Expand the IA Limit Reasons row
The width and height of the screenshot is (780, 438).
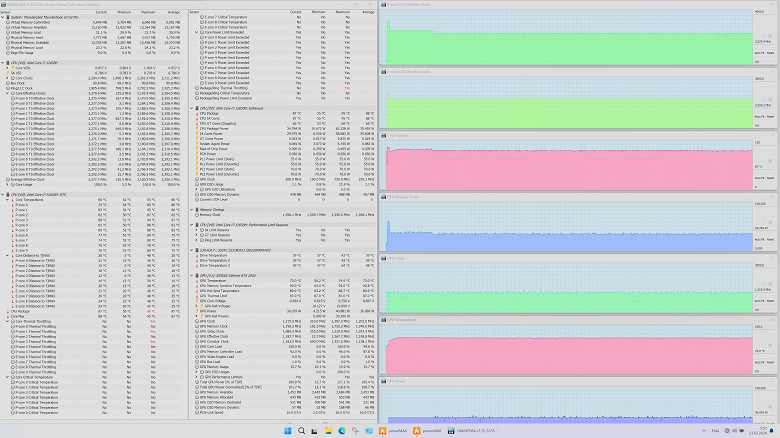click(196, 230)
